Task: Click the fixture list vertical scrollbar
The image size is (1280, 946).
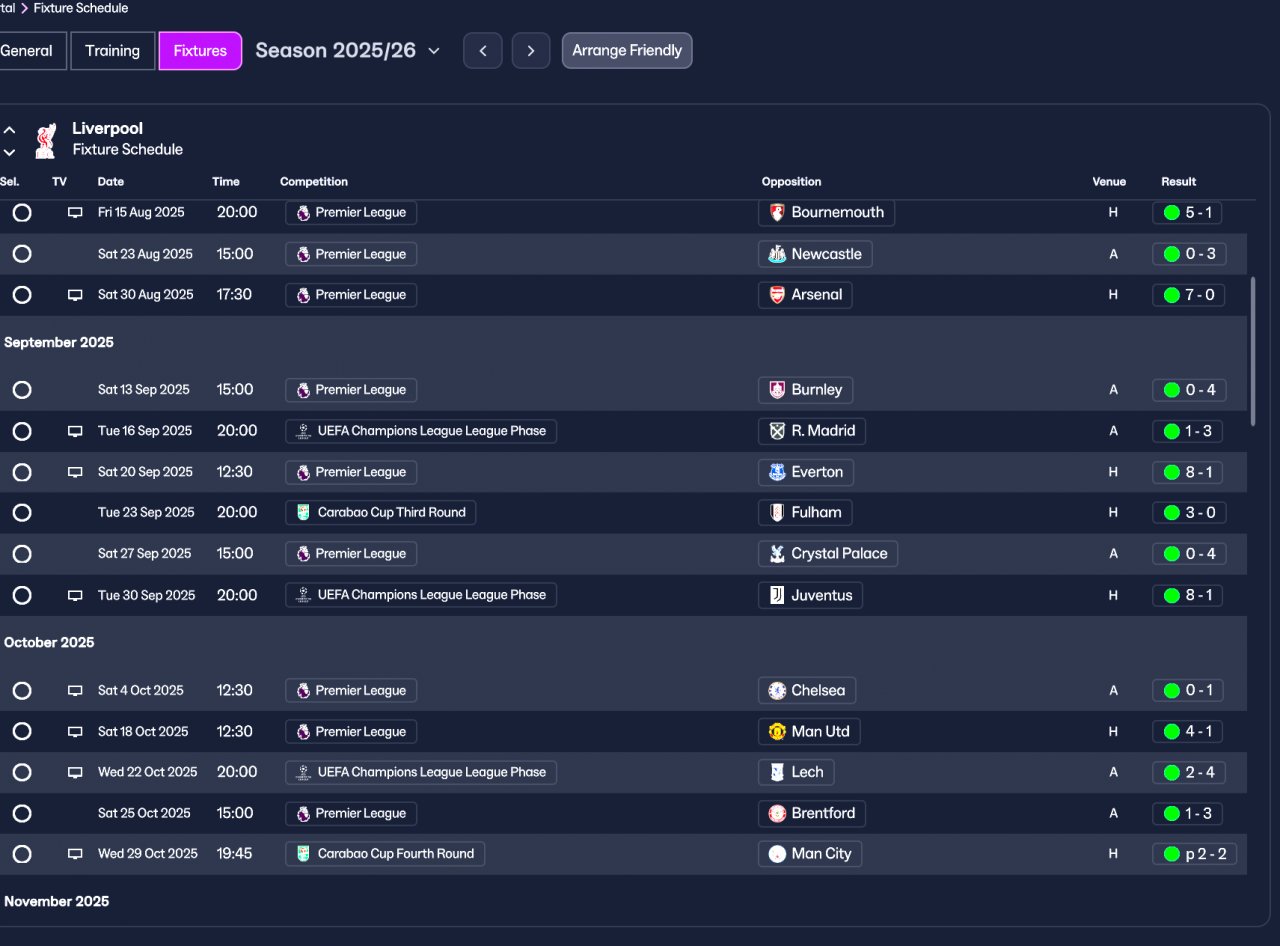Action: coord(1251,351)
